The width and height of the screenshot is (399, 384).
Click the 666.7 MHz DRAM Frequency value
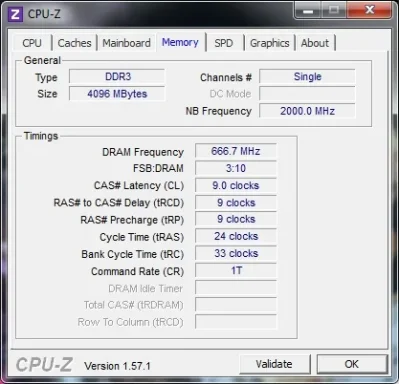[x=236, y=151]
